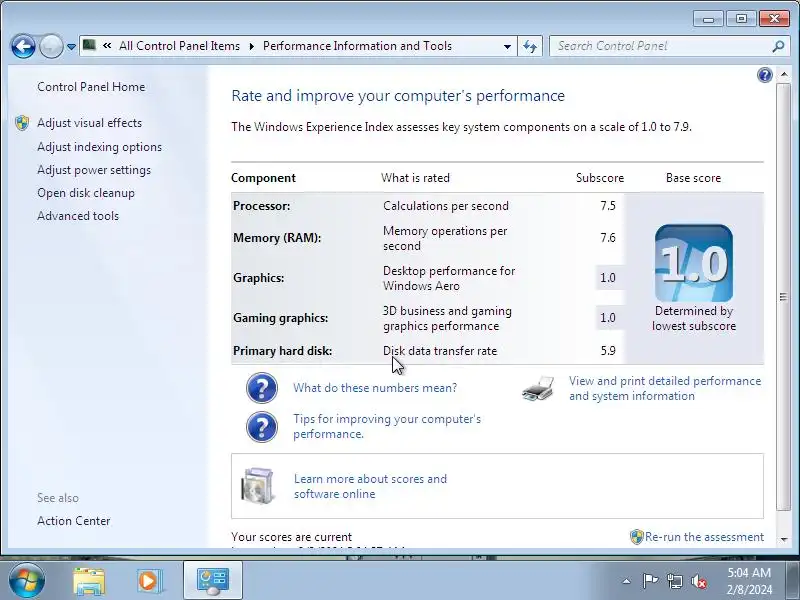Open the clock showing 5:04 AM

[x=749, y=581]
